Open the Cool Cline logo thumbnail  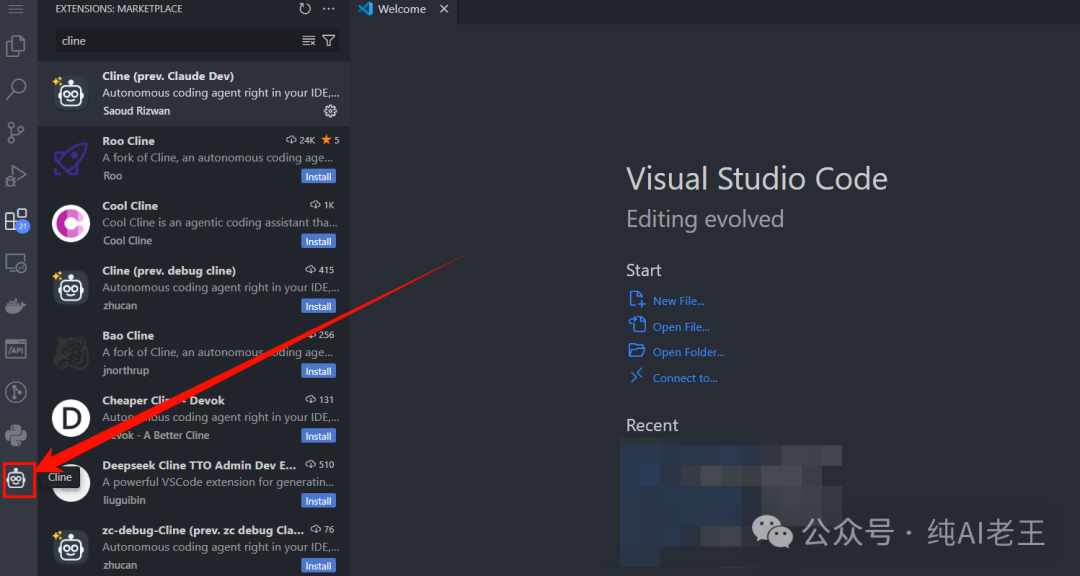tap(71, 223)
